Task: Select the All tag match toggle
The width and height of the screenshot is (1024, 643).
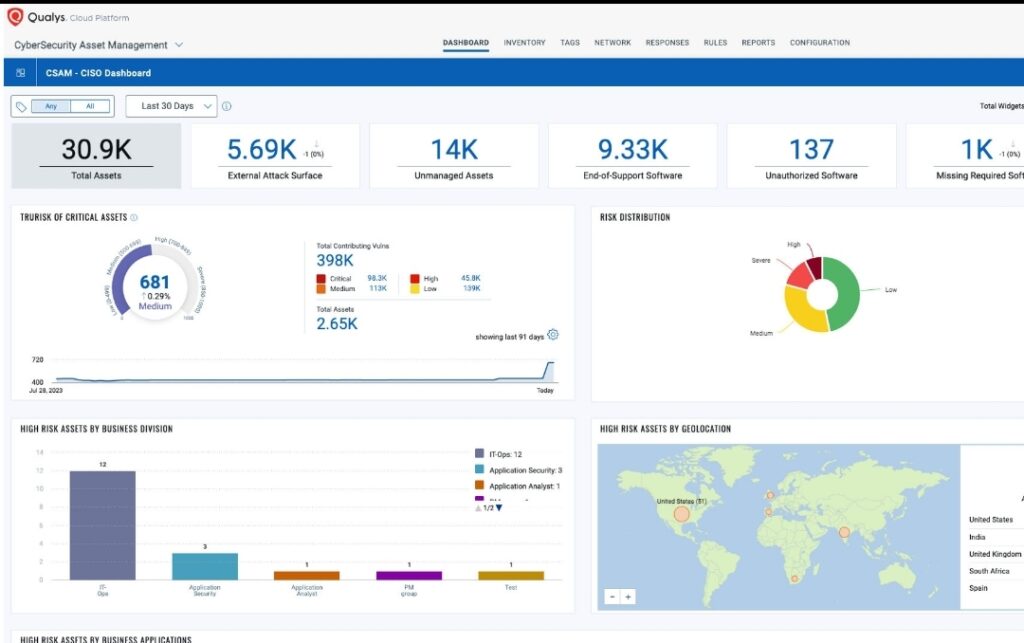Action: 90,106
